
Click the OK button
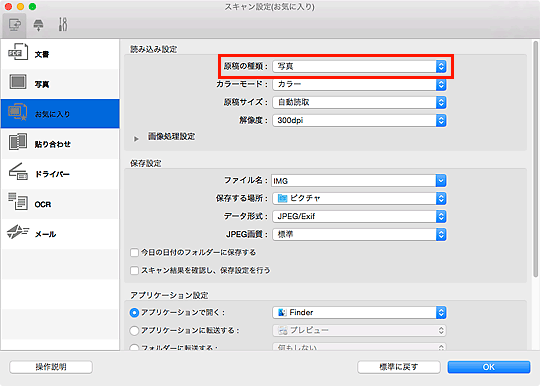point(489,367)
